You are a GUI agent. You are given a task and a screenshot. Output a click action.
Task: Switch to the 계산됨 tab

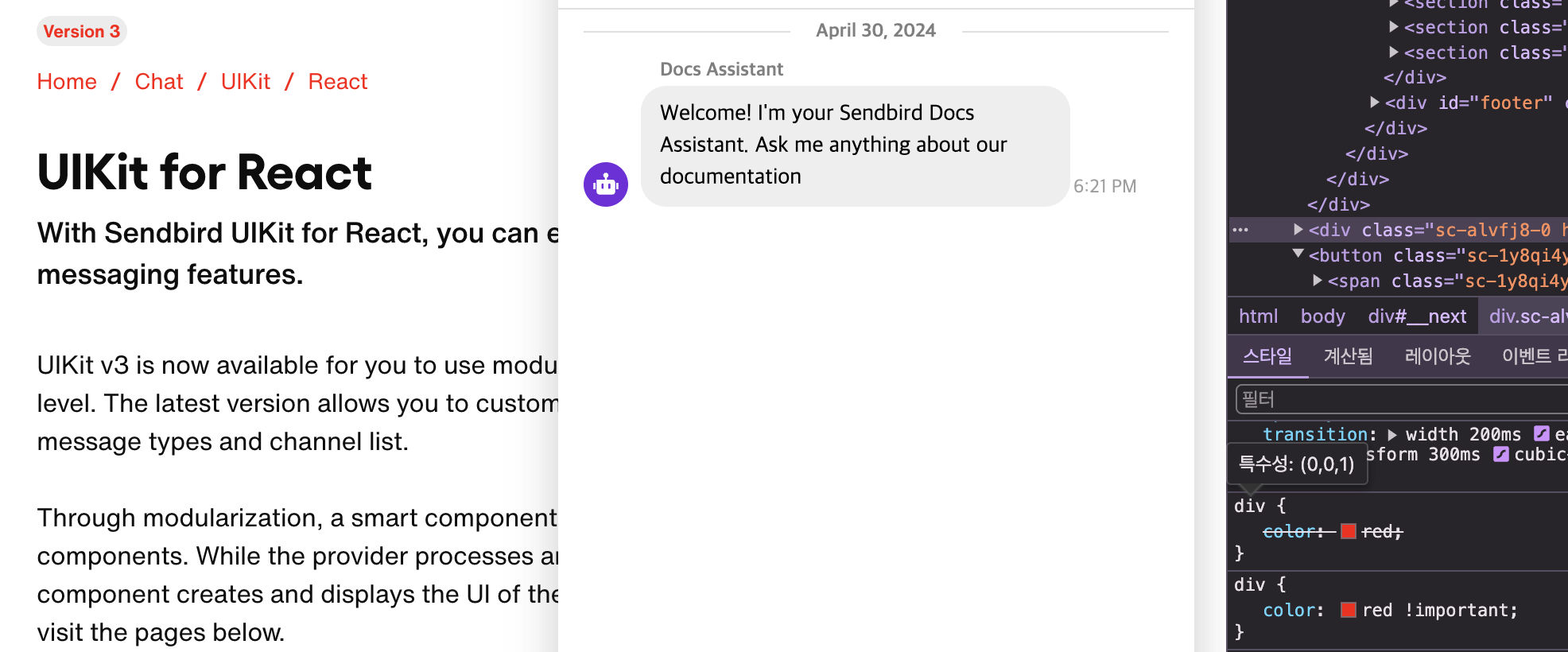tap(1348, 356)
